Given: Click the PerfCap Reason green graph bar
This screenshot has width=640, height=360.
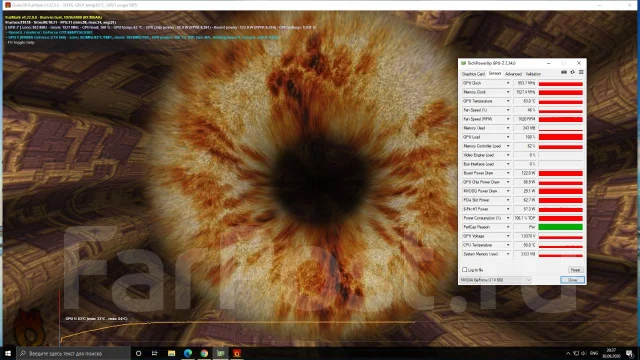Looking at the screenshot, I should 560,227.
